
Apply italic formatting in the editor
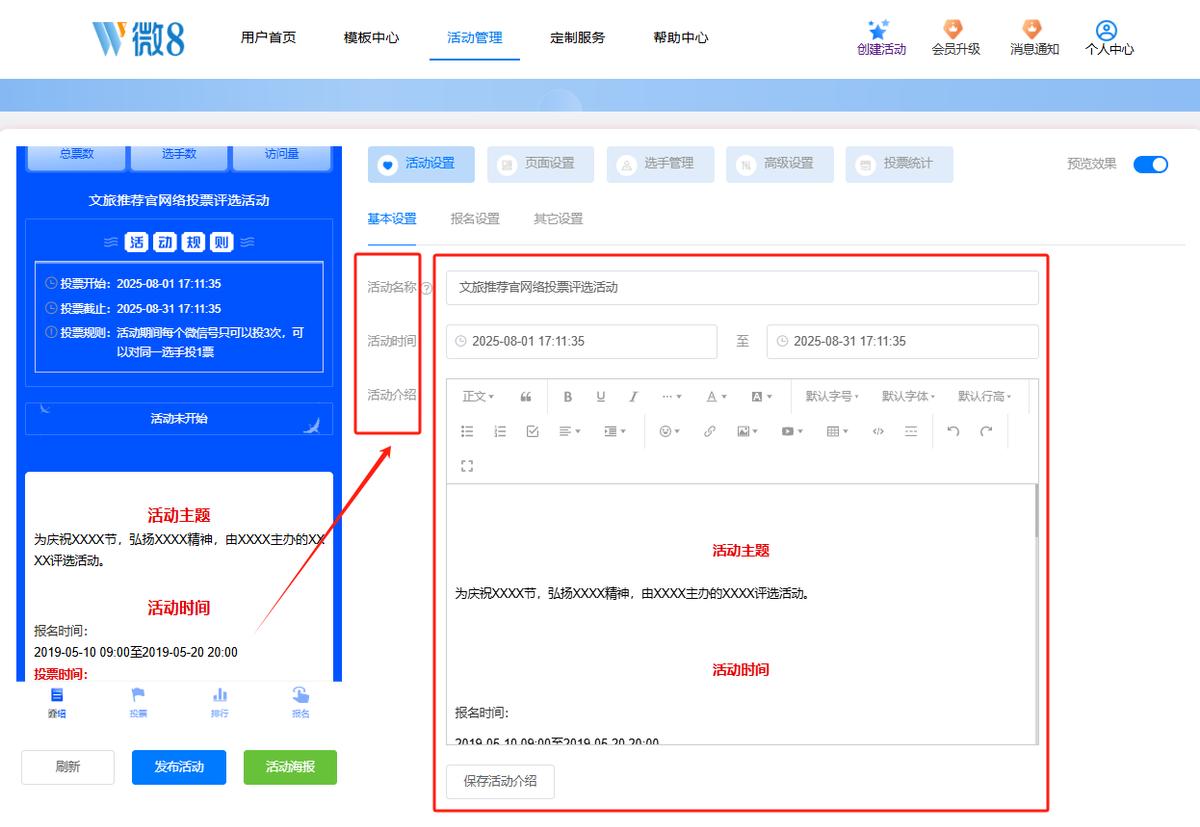coord(633,397)
